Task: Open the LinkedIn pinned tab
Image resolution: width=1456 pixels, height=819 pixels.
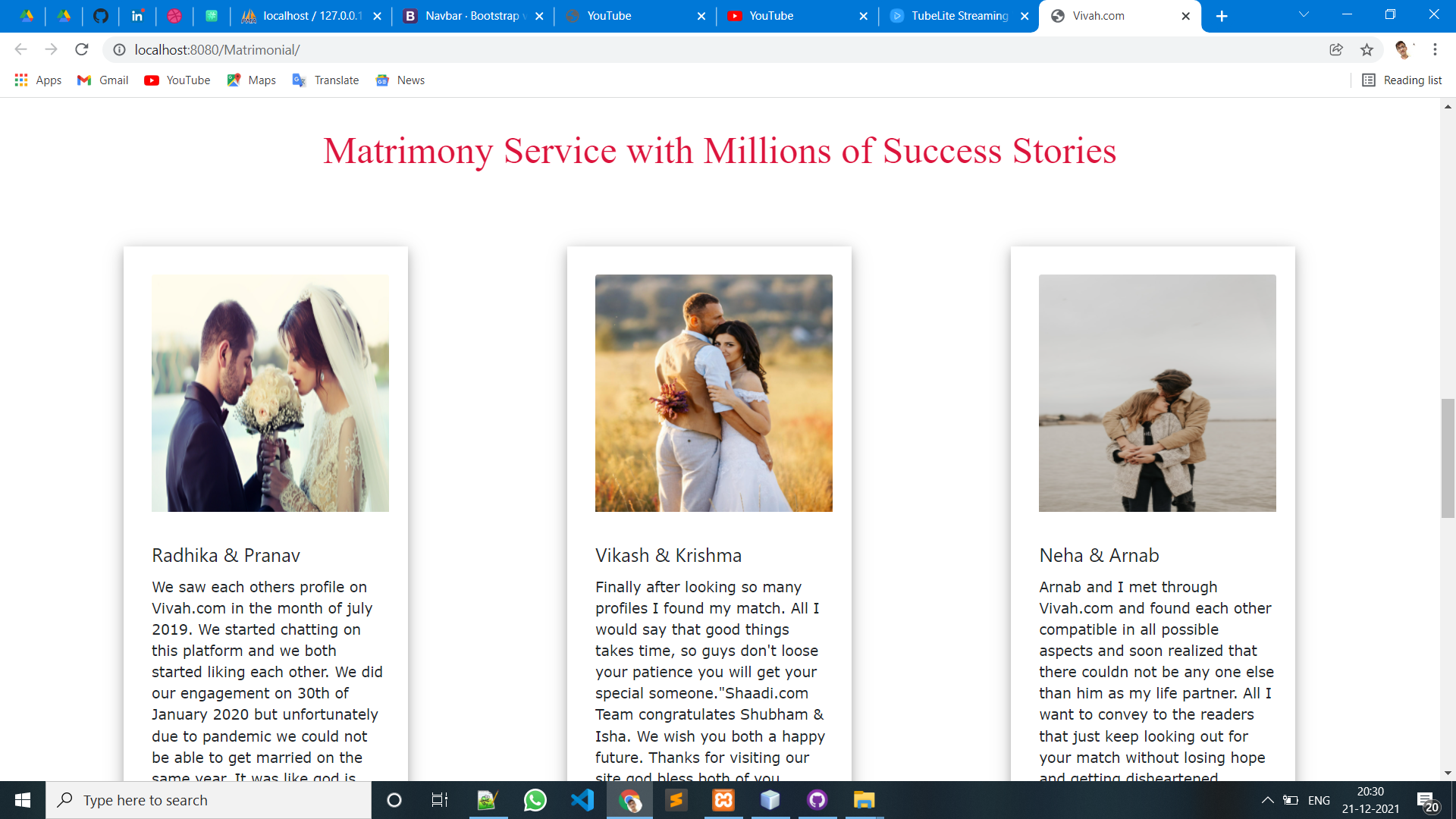Action: [x=137, y=16]
